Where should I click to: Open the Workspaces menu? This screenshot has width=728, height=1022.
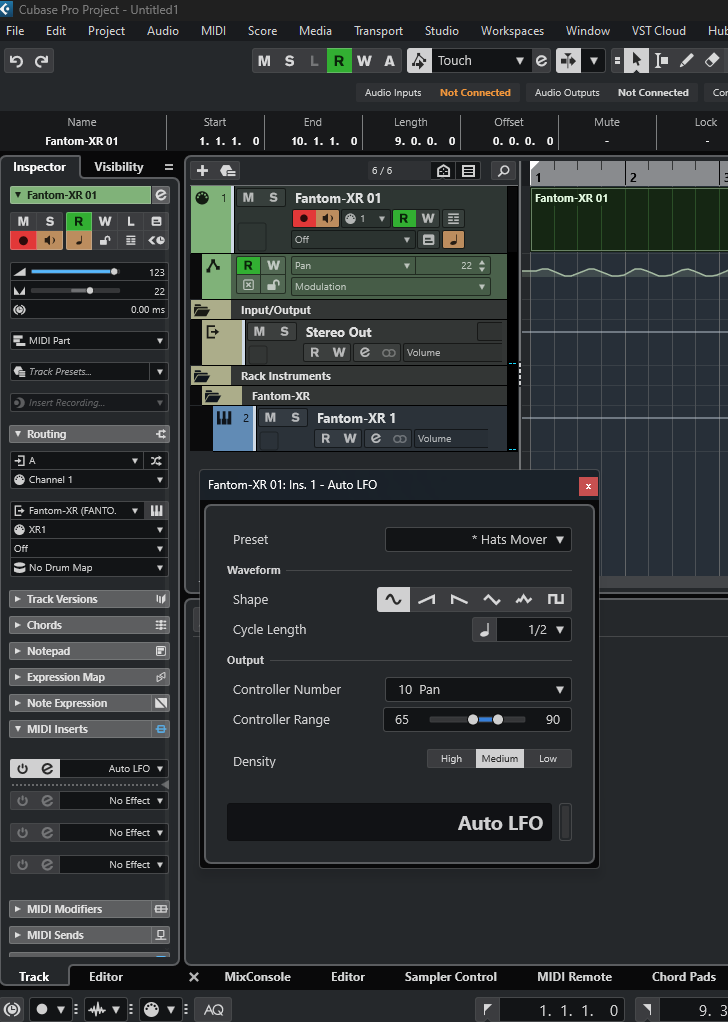tap(512, 31)
